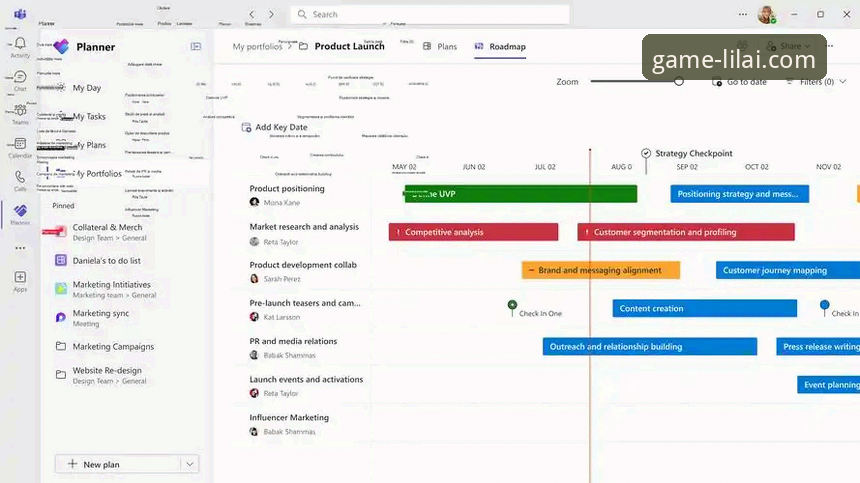Image resolution: width=860 pixels, height=483 pixels.
Task: Open Brand and messaging alignment bar
Action: (601, 270)
